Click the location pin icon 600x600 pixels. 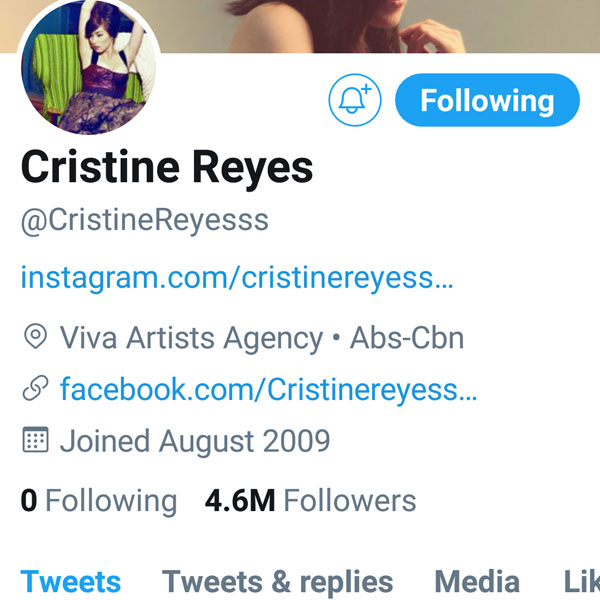(36, 336)
